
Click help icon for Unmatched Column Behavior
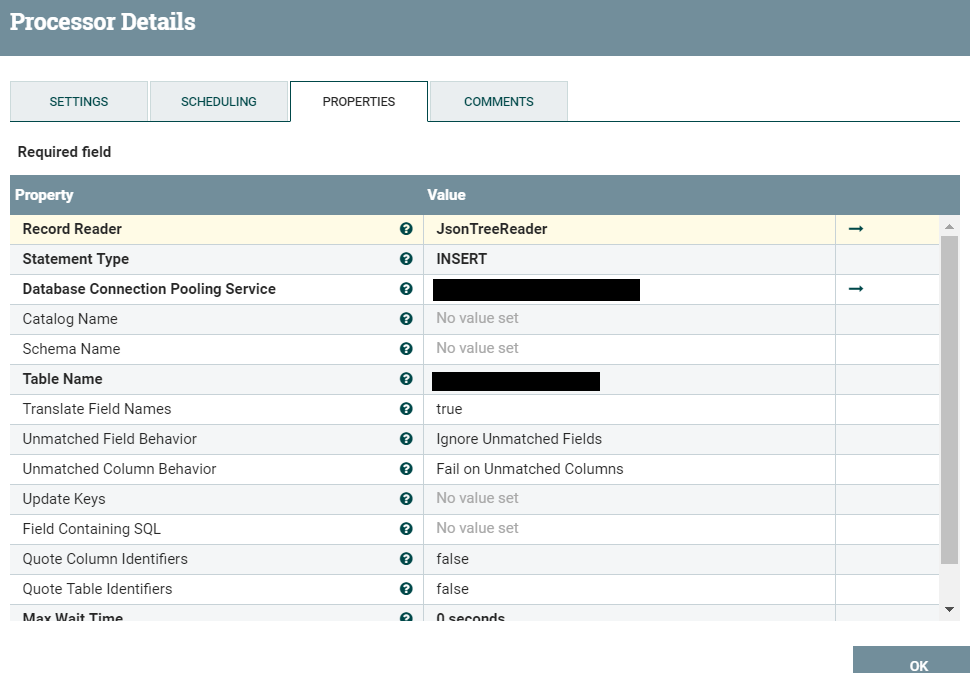point(406,469)
